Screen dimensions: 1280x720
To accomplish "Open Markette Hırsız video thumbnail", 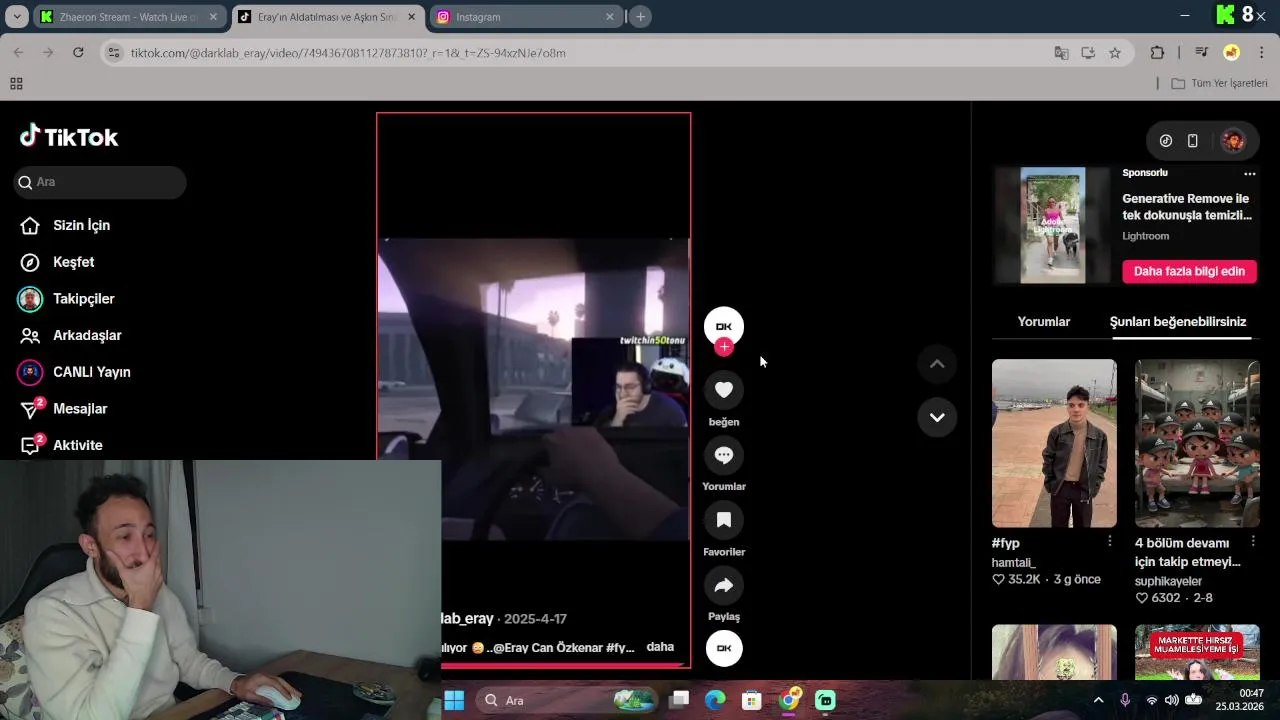I will tap(1197, 652).
